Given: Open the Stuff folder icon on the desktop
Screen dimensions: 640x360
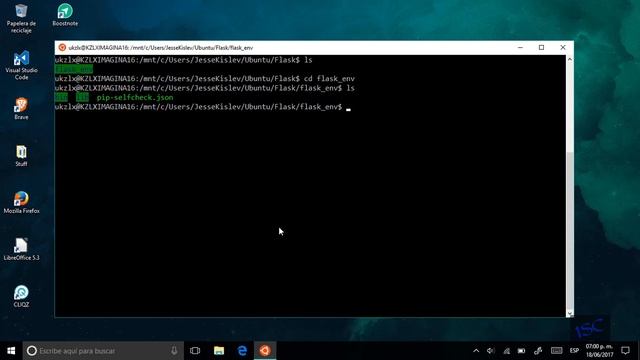Looking at the screenshot, I should pos(21,156).
